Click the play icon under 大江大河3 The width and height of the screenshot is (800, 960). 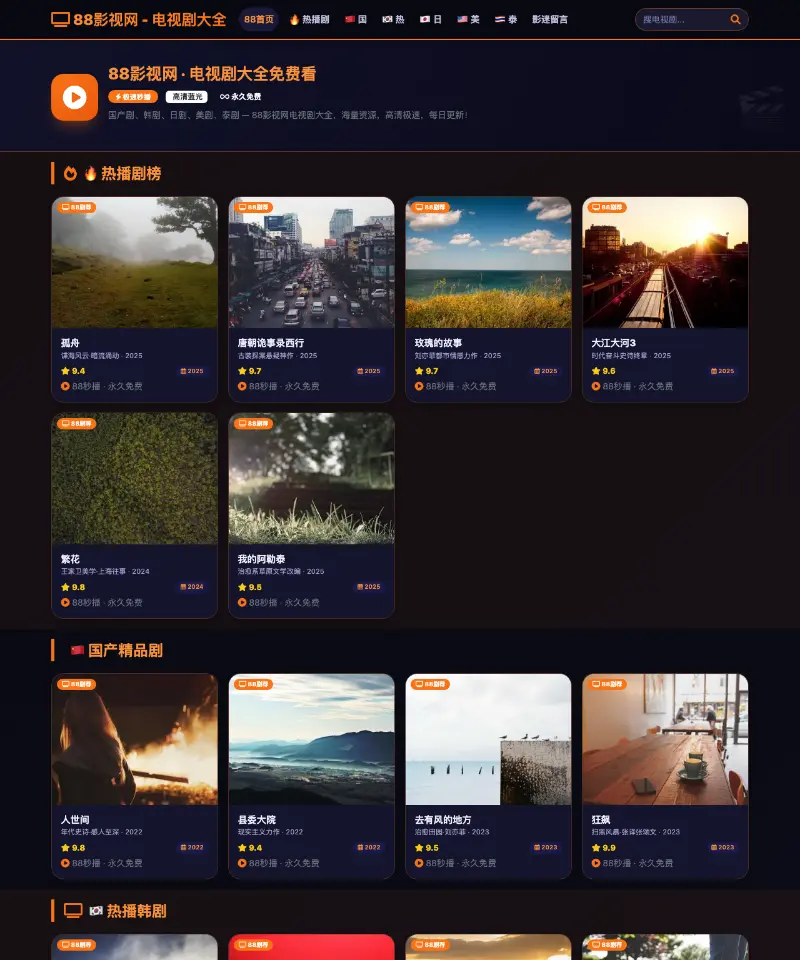596,386
